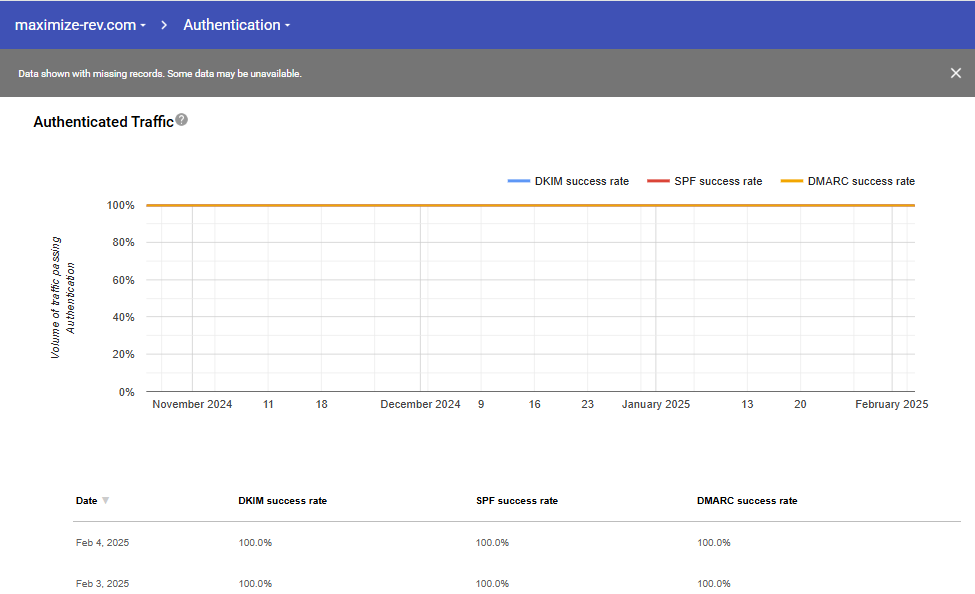Select the DMARC success rate table column header
The image size is (975, 594).
click(746, 501)
